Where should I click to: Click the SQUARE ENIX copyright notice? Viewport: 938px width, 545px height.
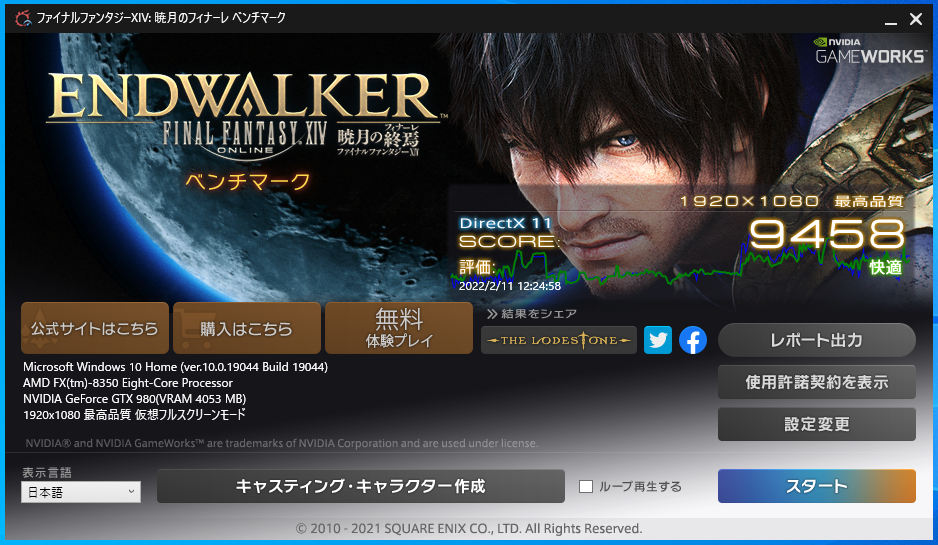click(x=469, y=529)
